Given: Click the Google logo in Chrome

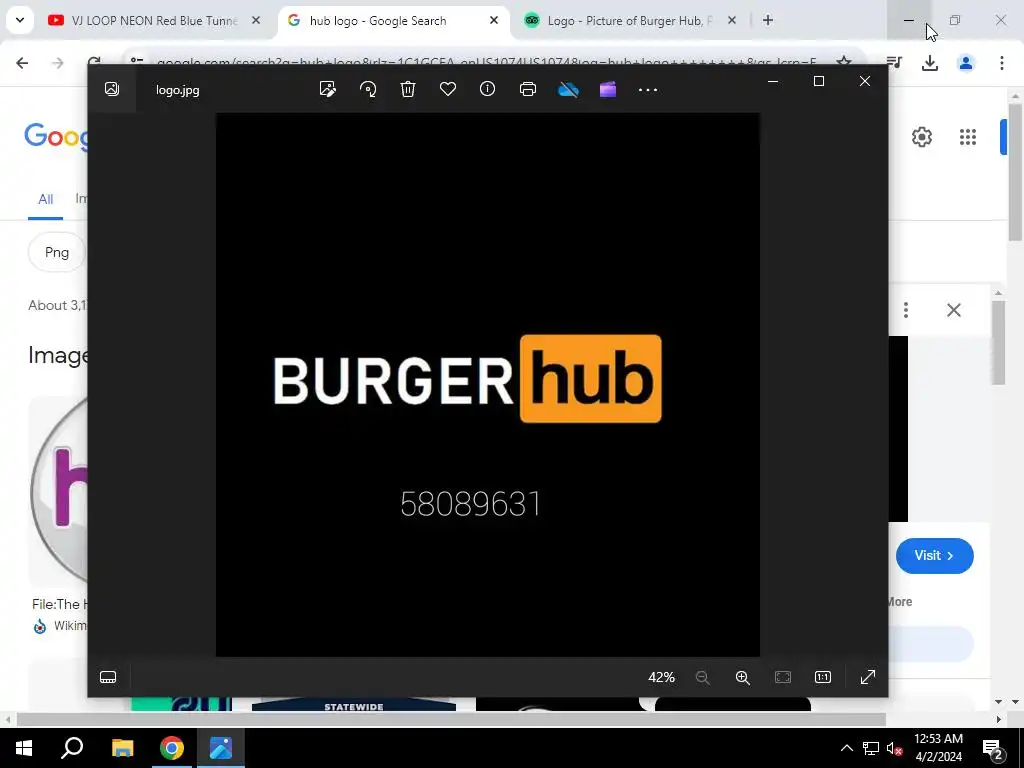Looking at the screenshot, I should [56, 137].
